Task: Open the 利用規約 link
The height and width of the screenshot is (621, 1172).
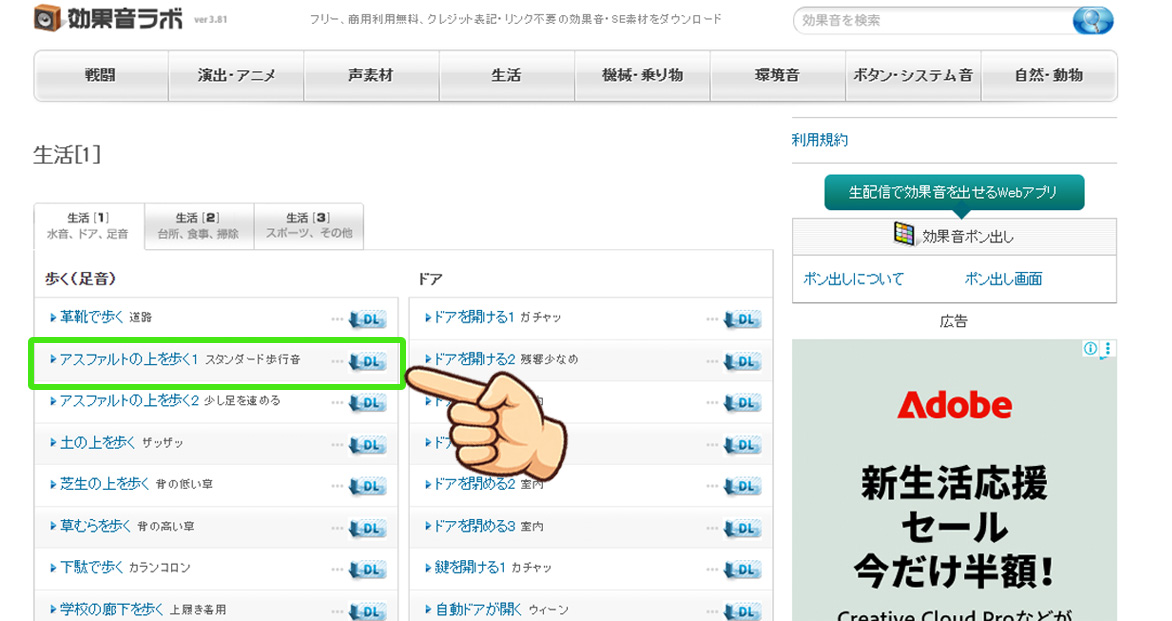Action: click(819, 140)
